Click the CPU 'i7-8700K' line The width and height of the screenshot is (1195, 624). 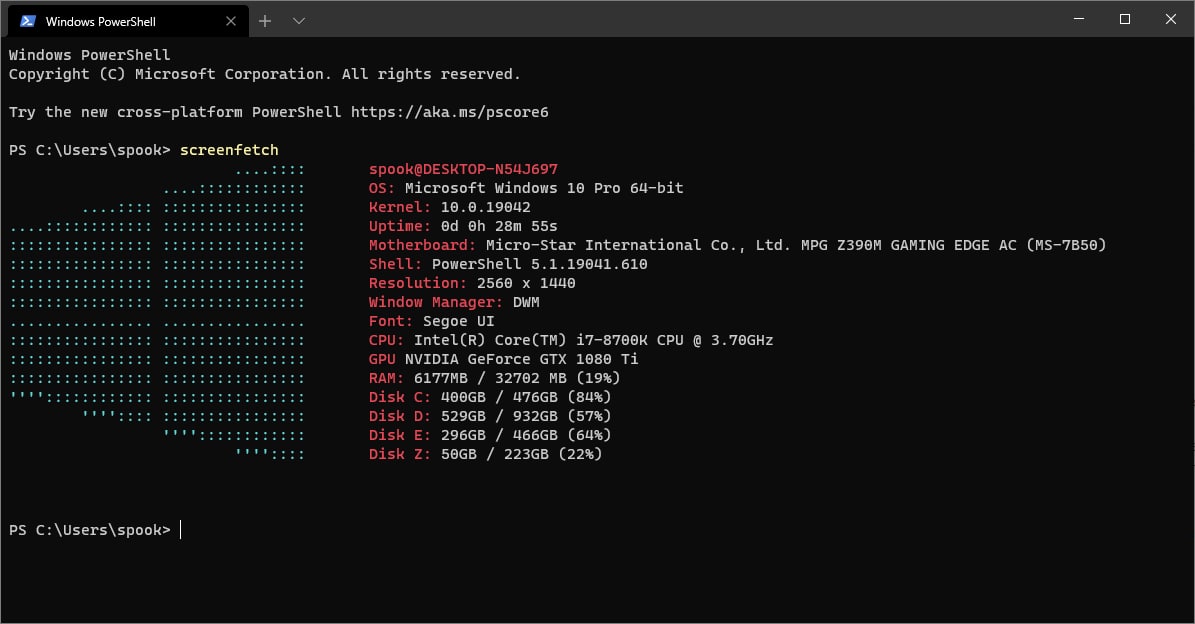[571, 341]
